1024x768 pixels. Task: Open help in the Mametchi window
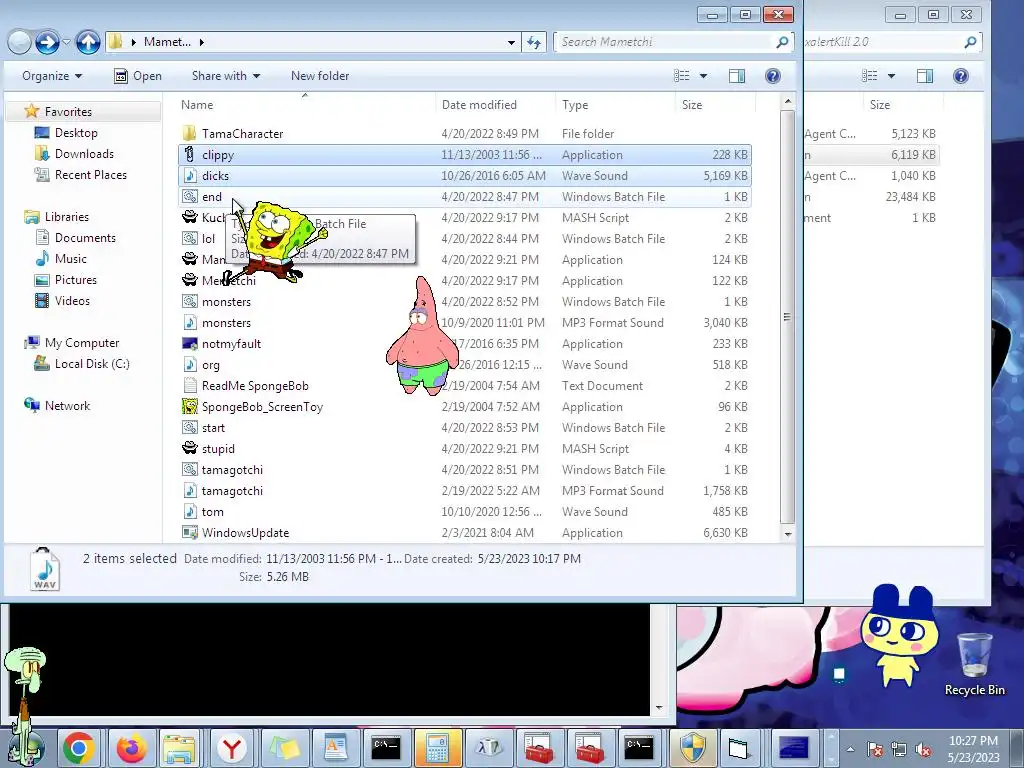click(x=773, y=76)
